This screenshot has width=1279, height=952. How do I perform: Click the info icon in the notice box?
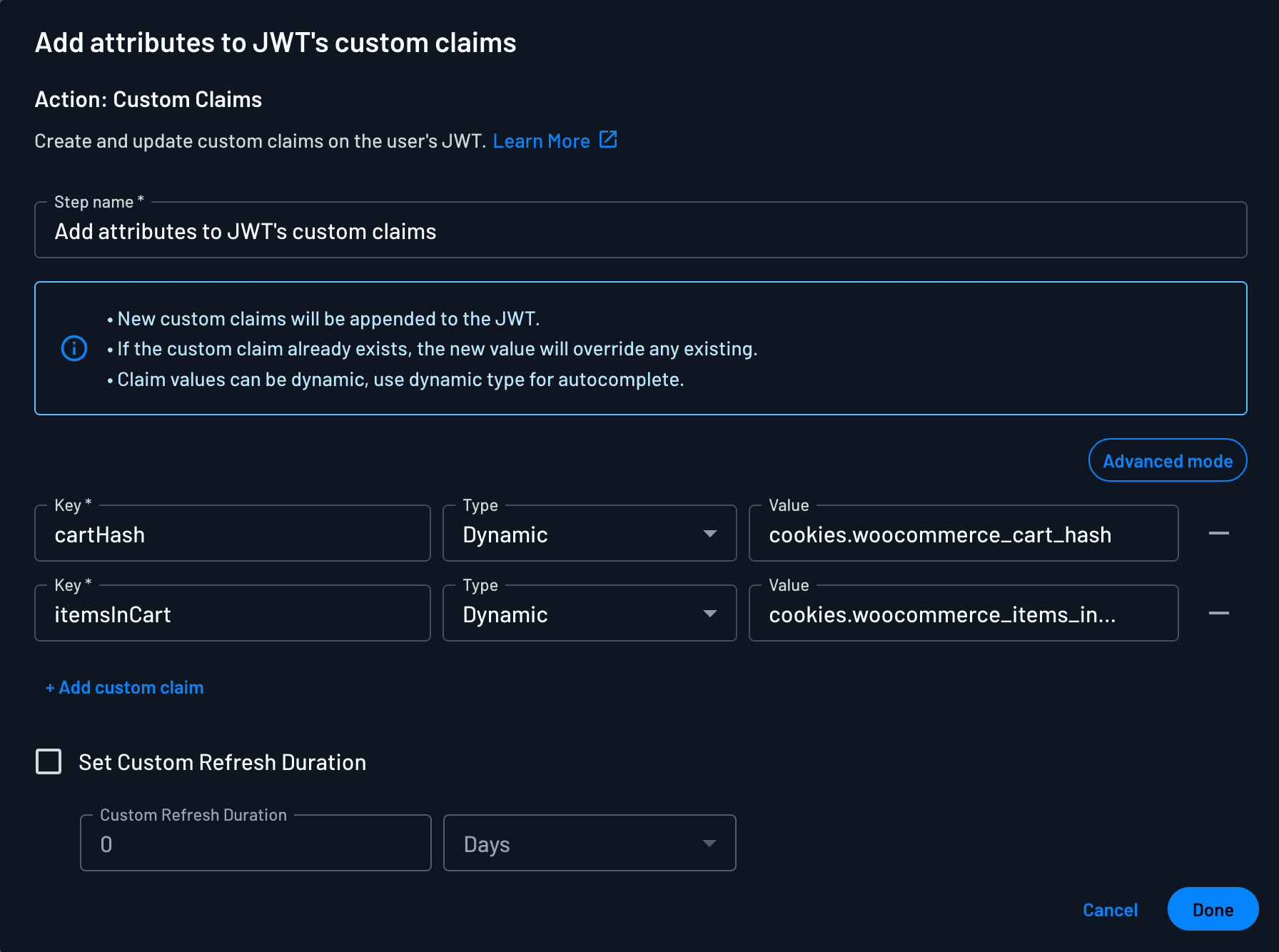(74, 348)
